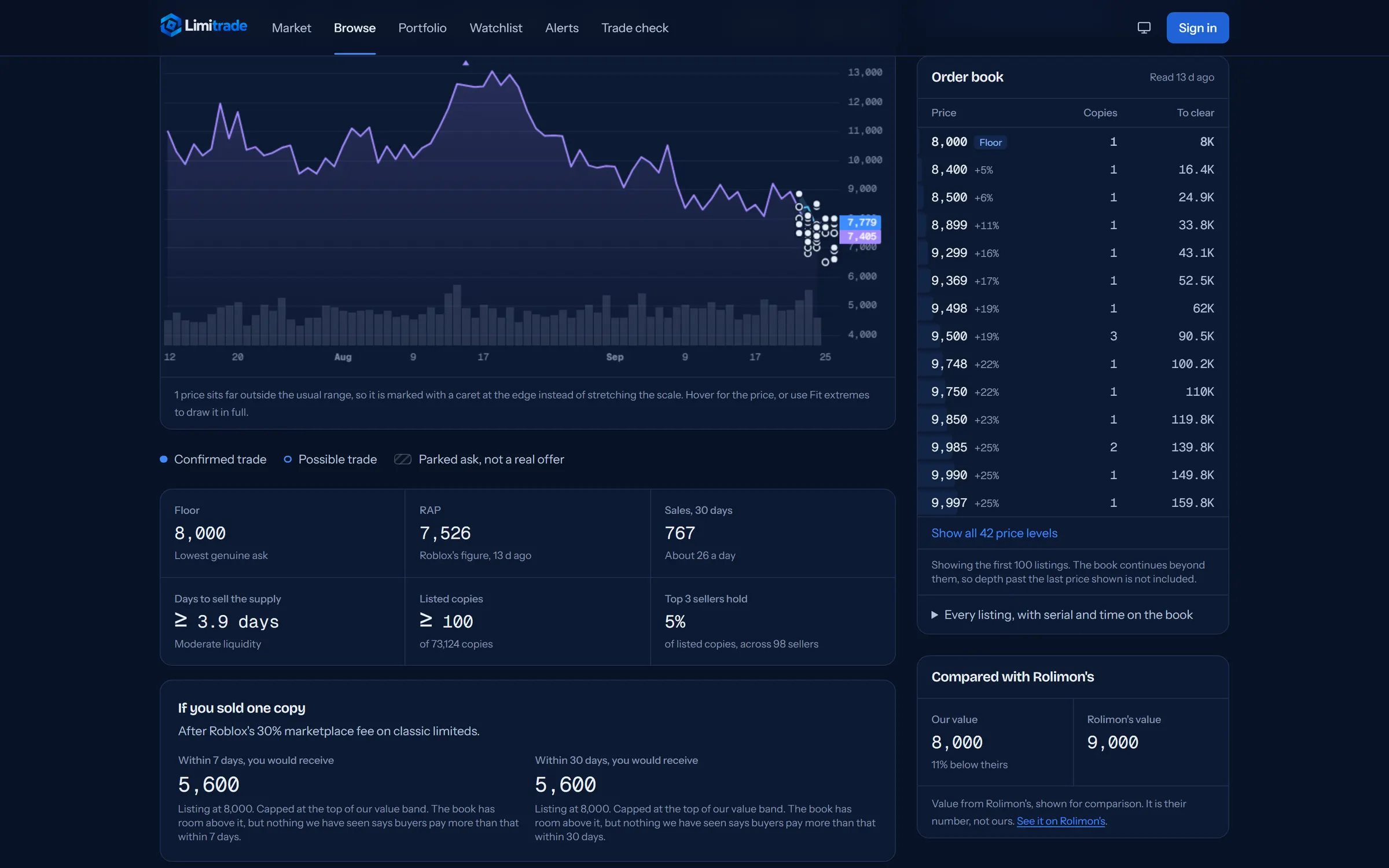
Task: Open the Alerts tab
Action: (562, 28)
